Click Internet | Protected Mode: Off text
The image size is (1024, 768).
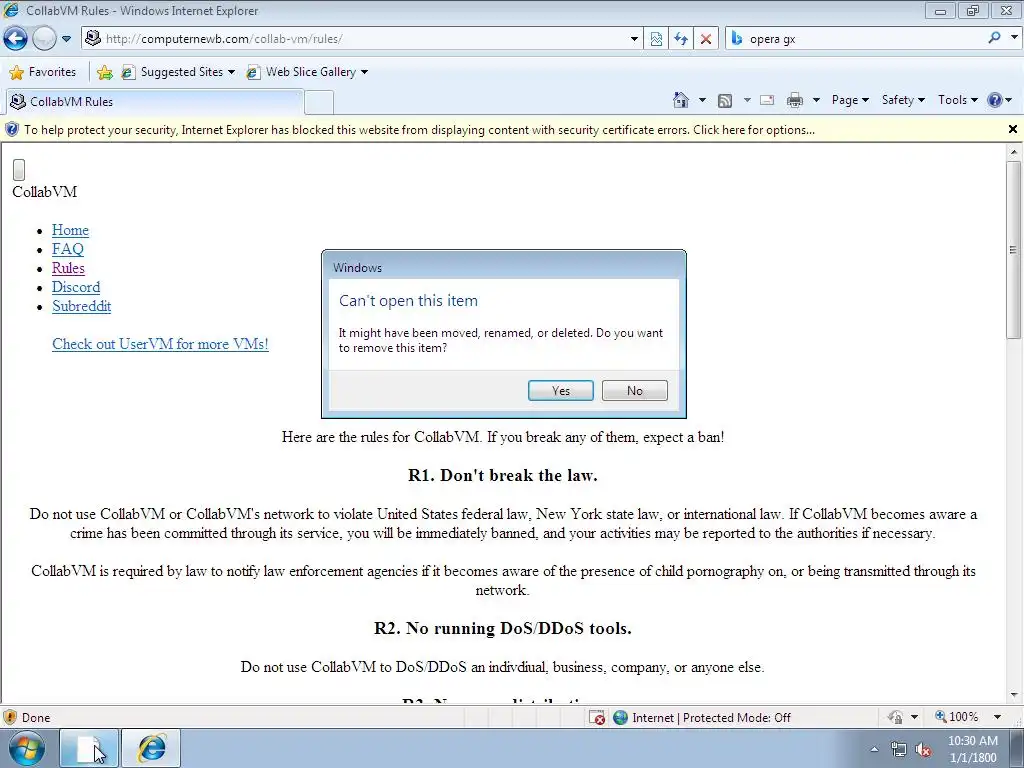pyautogui.click(x=711, y=718)
